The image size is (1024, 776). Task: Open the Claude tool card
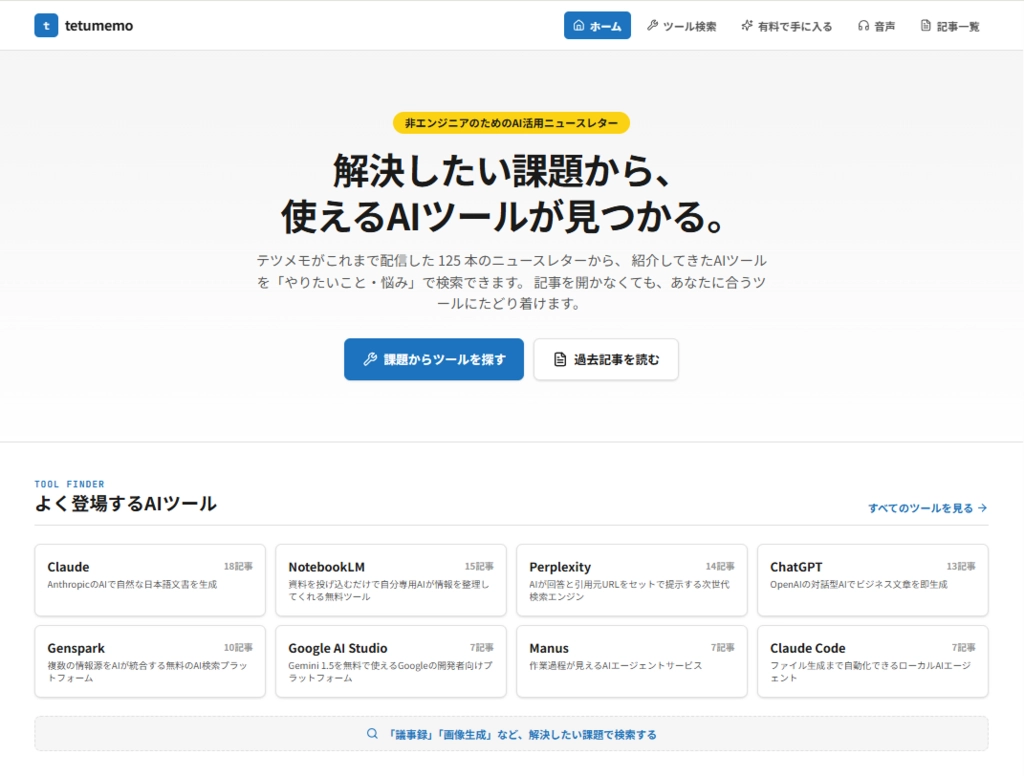150,580
